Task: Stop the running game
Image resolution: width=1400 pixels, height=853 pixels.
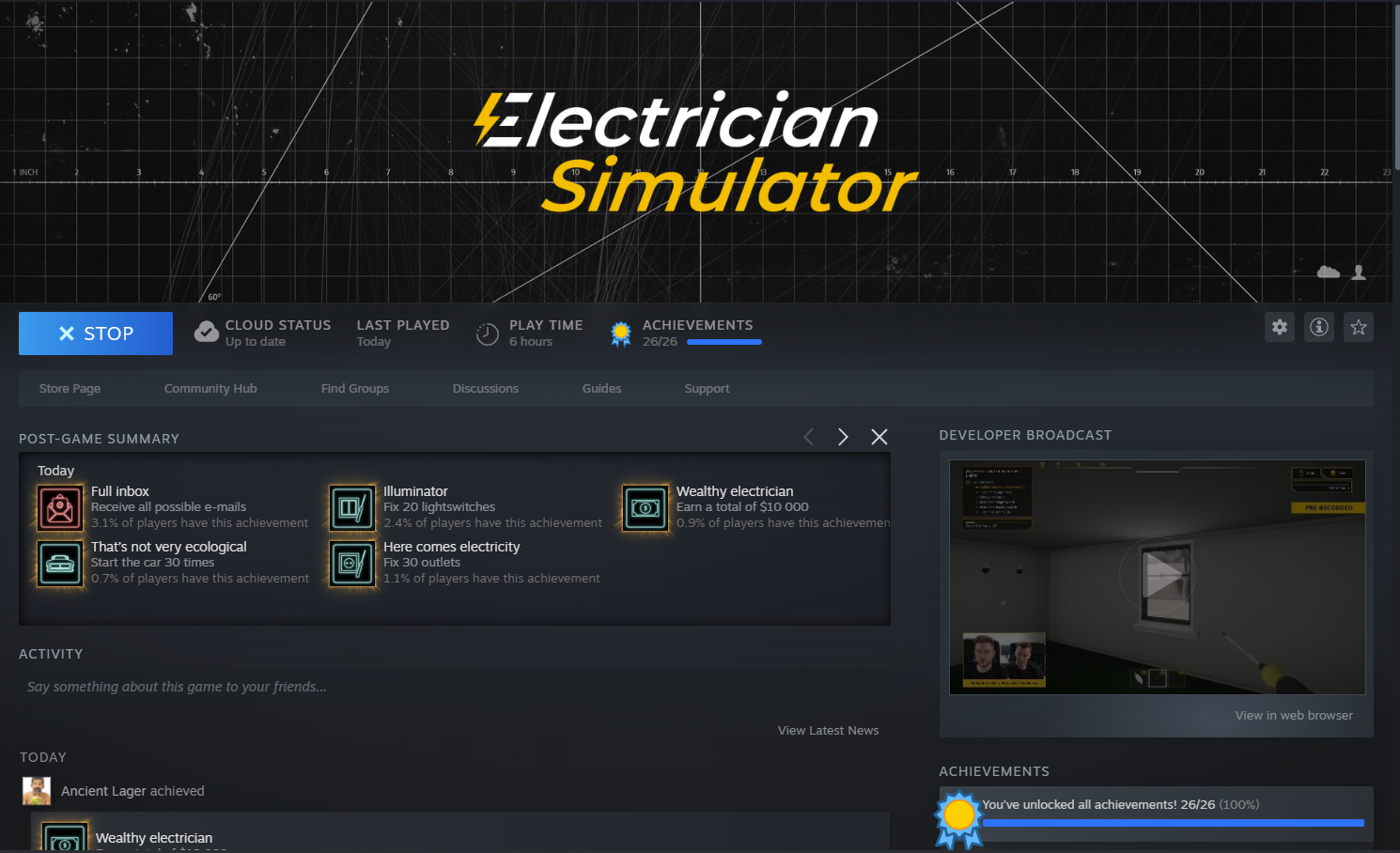Action: (96, 333)
